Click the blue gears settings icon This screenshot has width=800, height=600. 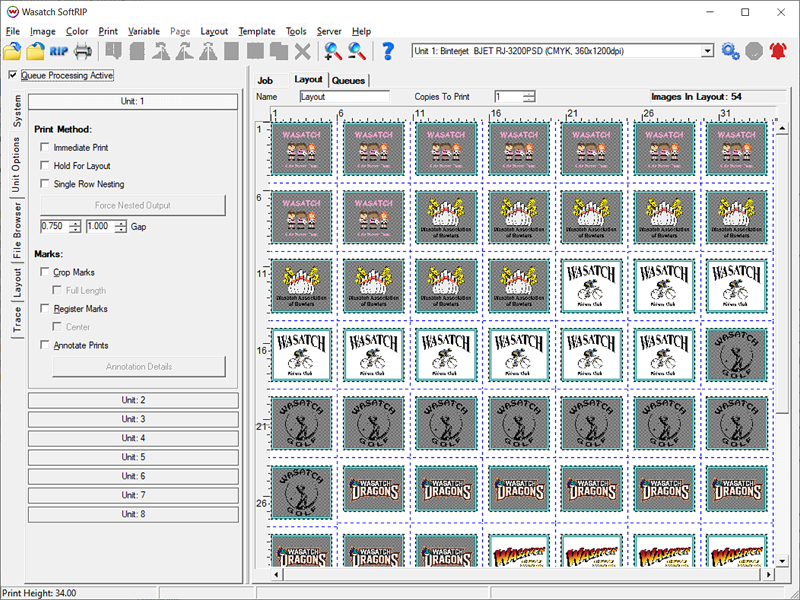coord(731,51)
